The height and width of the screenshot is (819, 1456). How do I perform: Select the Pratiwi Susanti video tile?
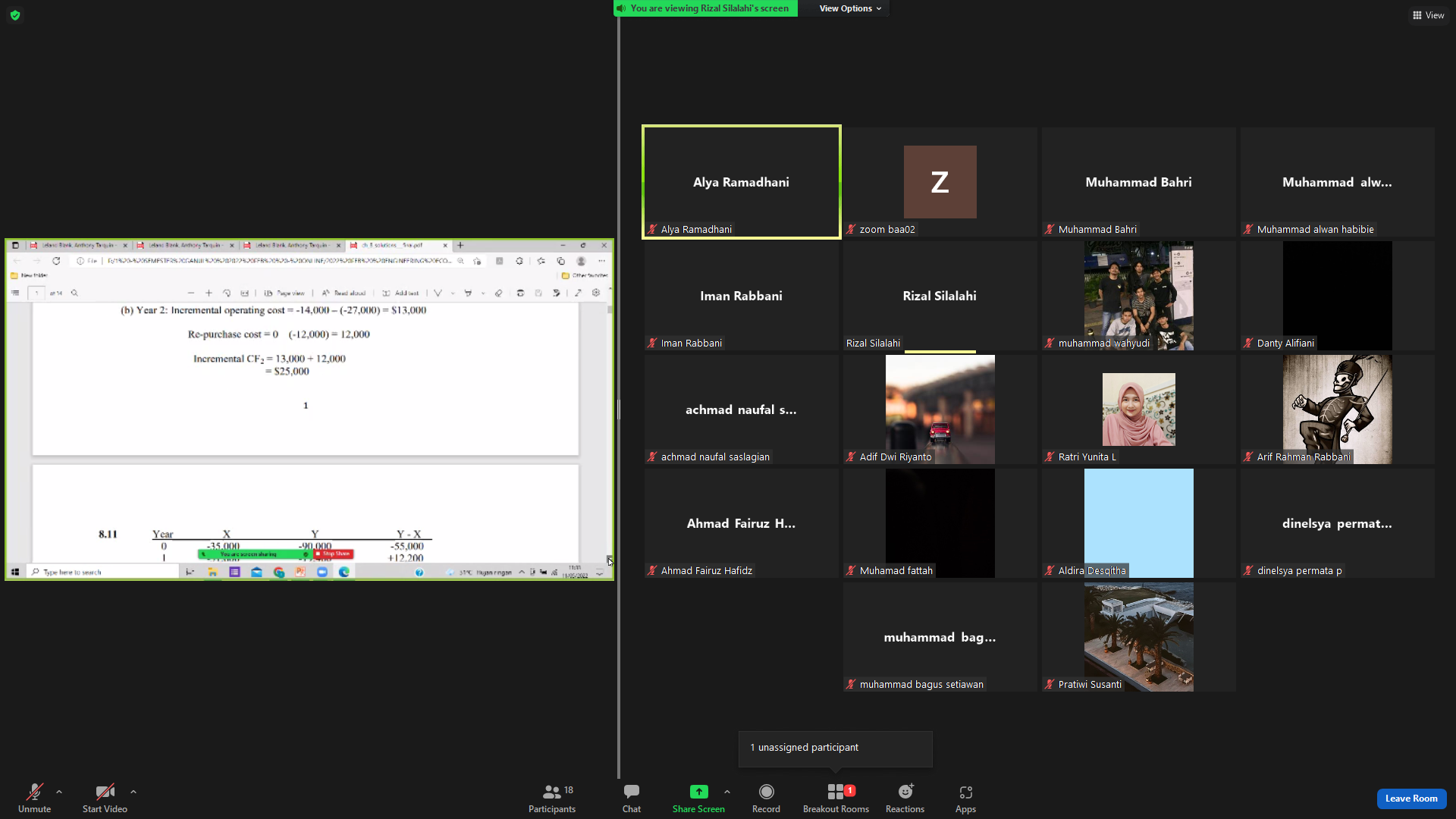(1139, 637)
